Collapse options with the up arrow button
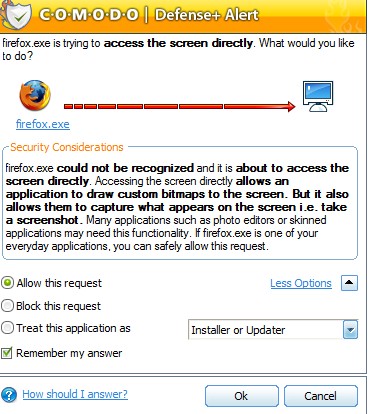 (349, 283)
